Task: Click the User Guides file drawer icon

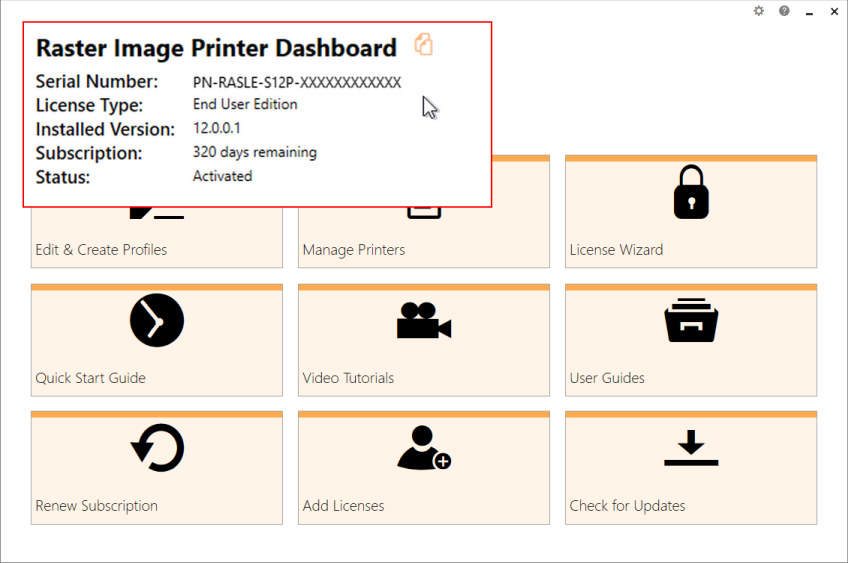Action: [691, 320]
